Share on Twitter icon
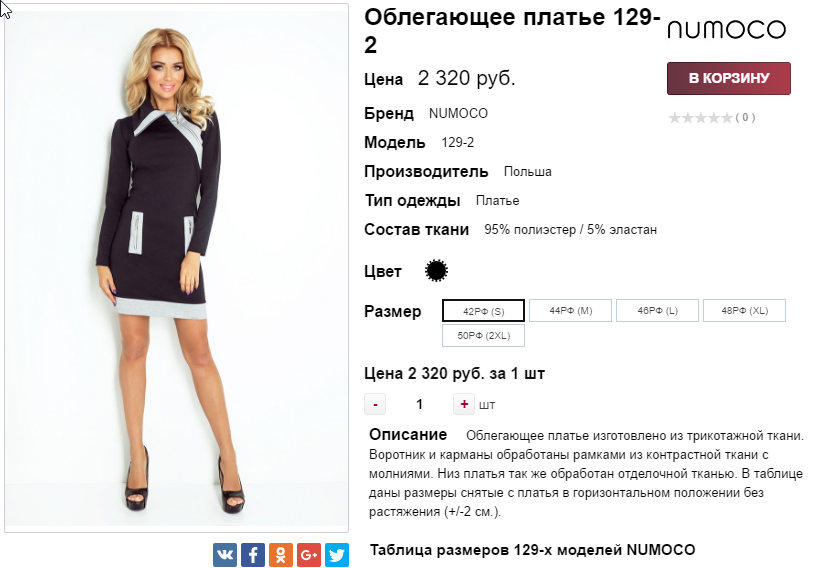This screenshot has height=568, width=822. coord(337,554)
